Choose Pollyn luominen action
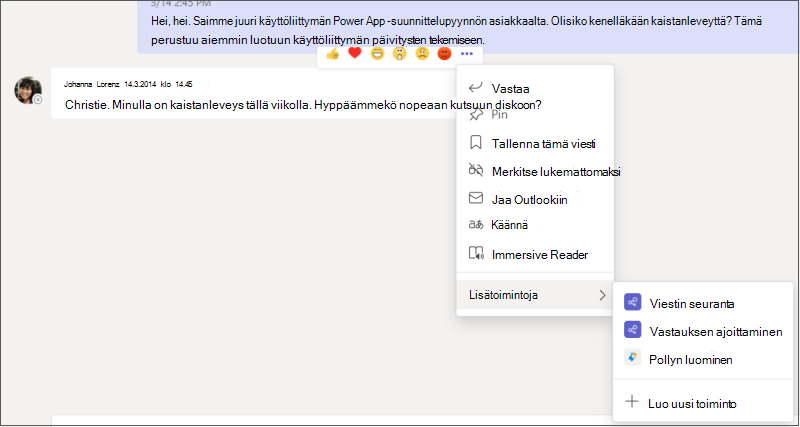Viewport: 800px width, 427px height. pos(703,359)
